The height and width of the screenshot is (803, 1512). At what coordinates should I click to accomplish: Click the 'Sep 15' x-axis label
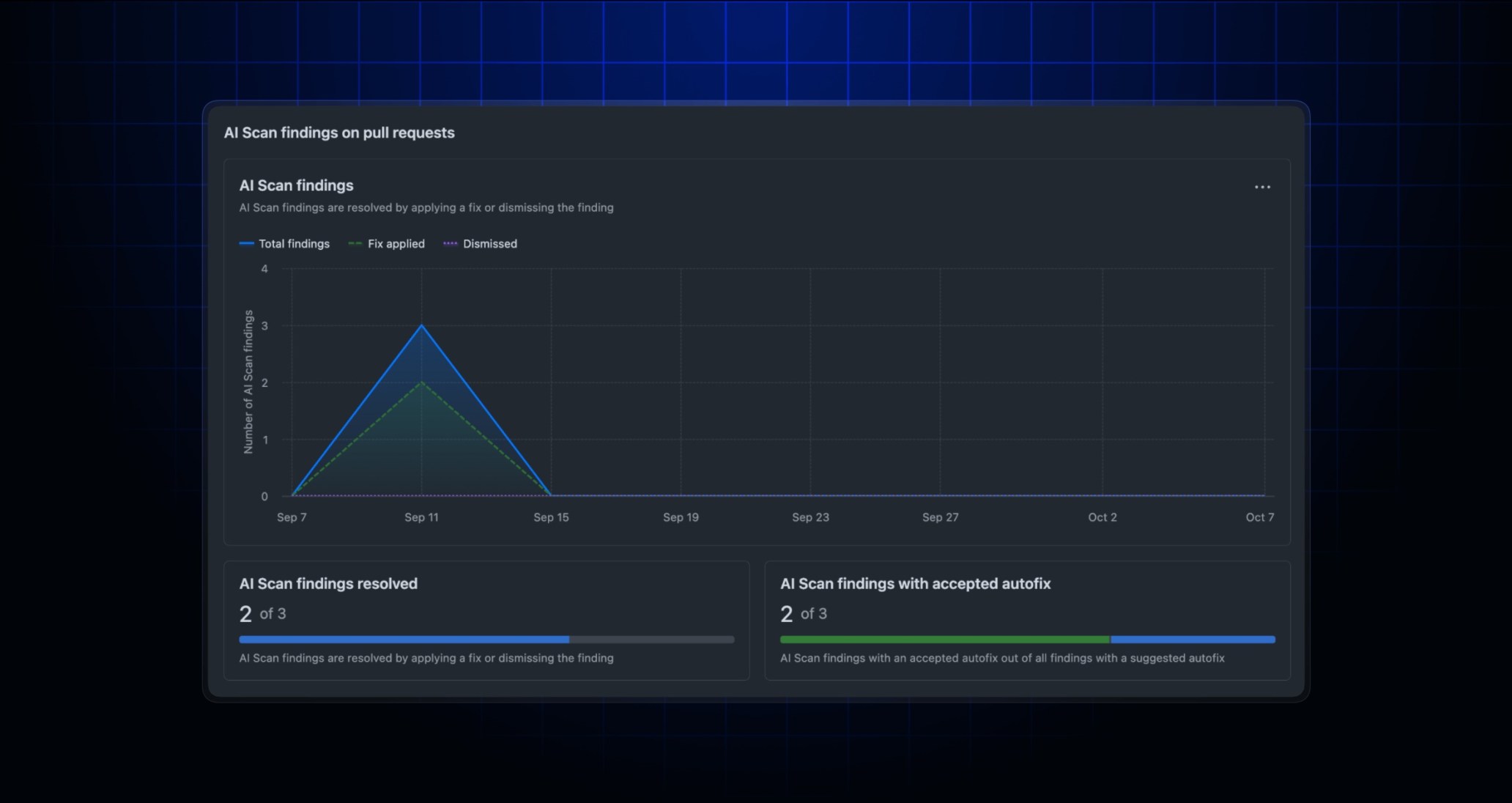coord(551,517)
